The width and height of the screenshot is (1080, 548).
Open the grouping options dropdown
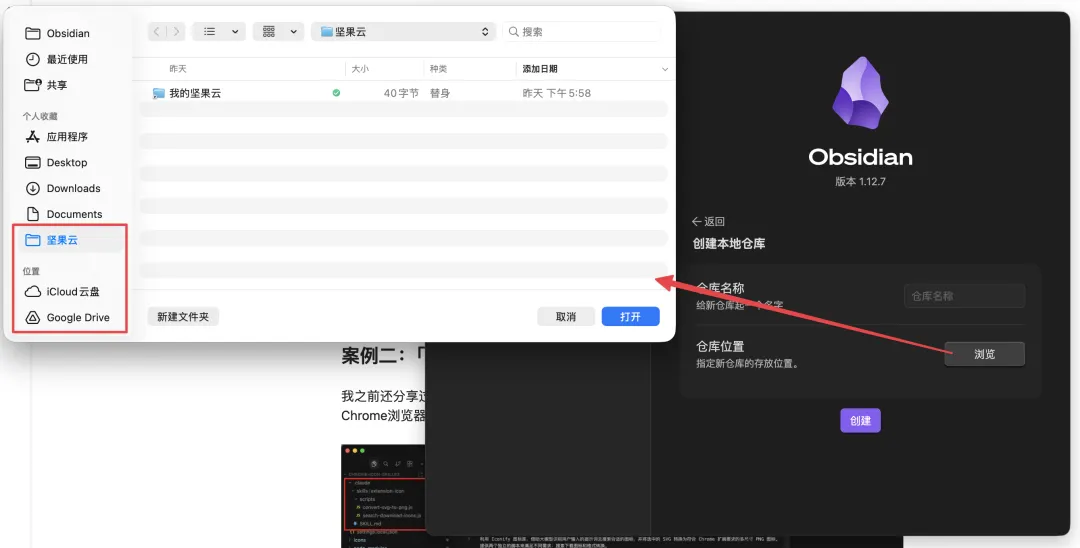click(278, 32)
